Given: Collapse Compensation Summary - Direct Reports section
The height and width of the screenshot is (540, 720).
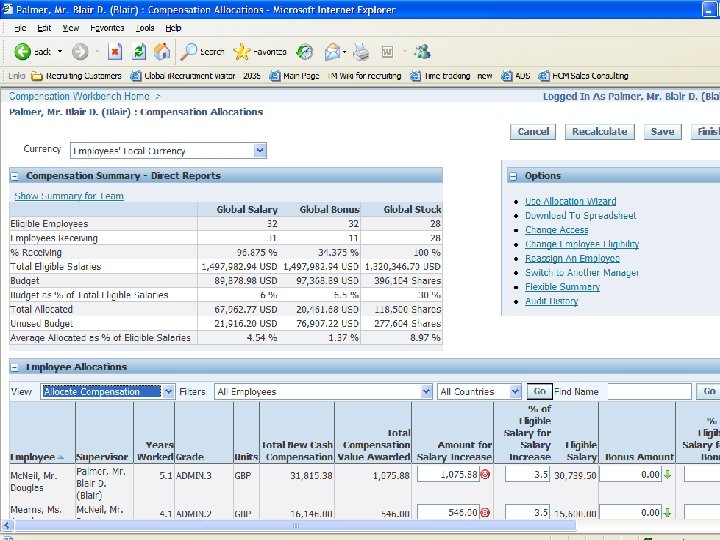Looking at the screenshot, I should click(x=15, y=176).
